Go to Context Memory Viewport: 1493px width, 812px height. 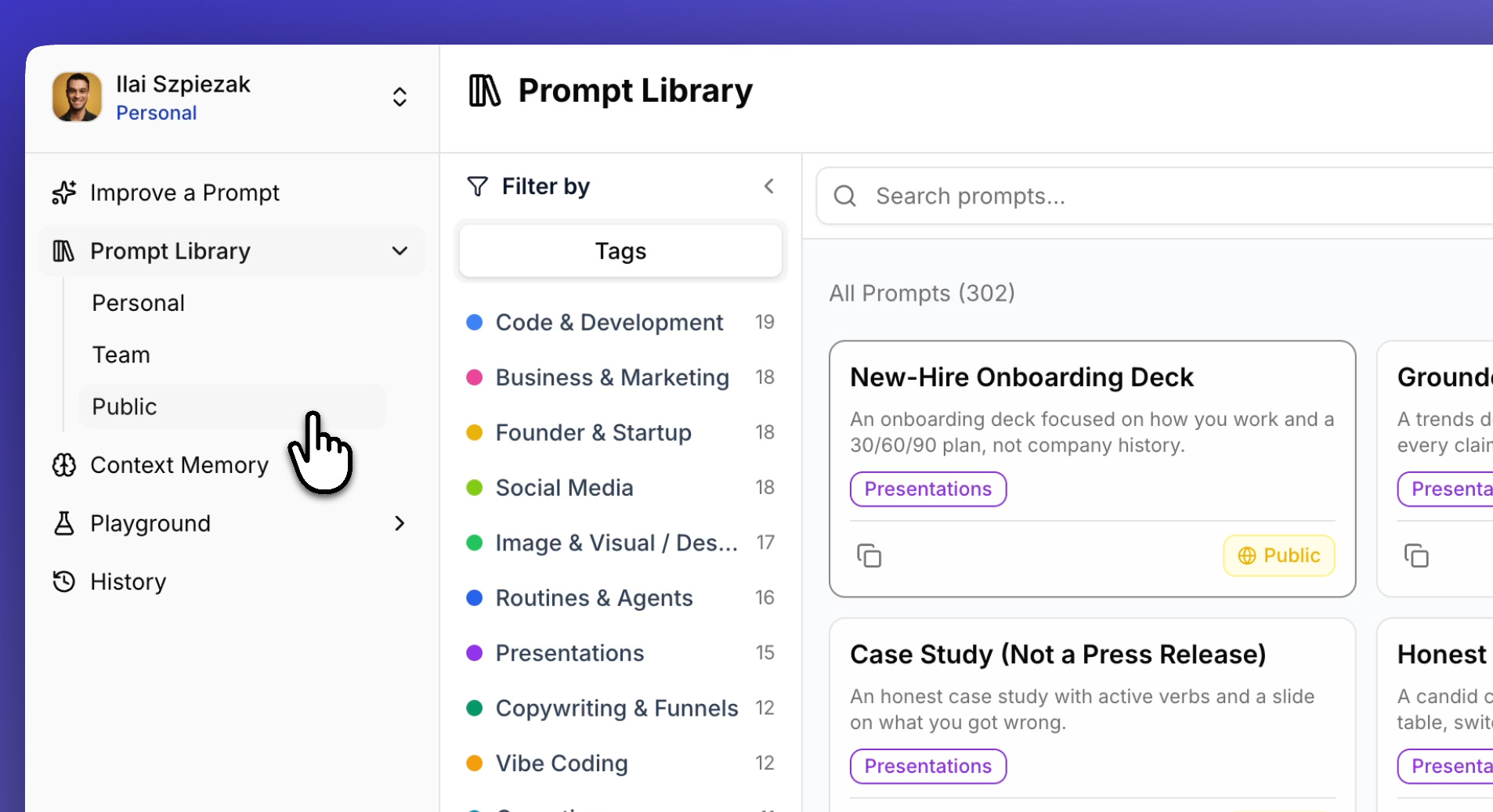179,465
